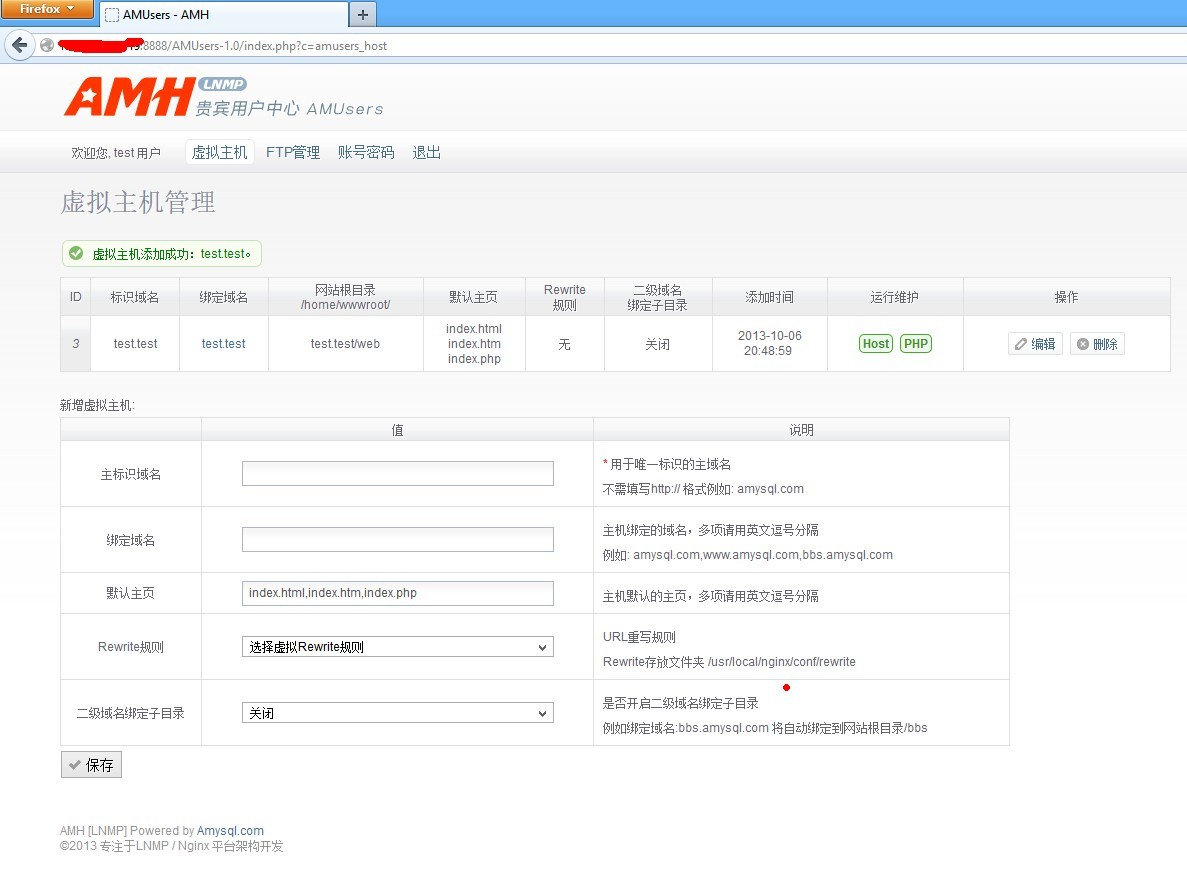Viewport: 1187px width, 890px height.
Task: Expand the 二级域名绑定子目录 dropdown
Action: coord(397,713)
